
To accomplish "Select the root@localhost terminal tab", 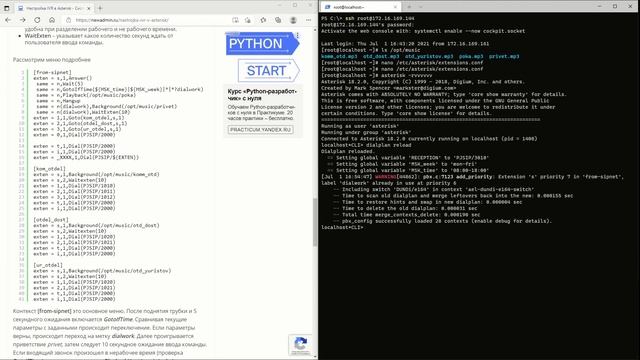I will pos(360,7).
